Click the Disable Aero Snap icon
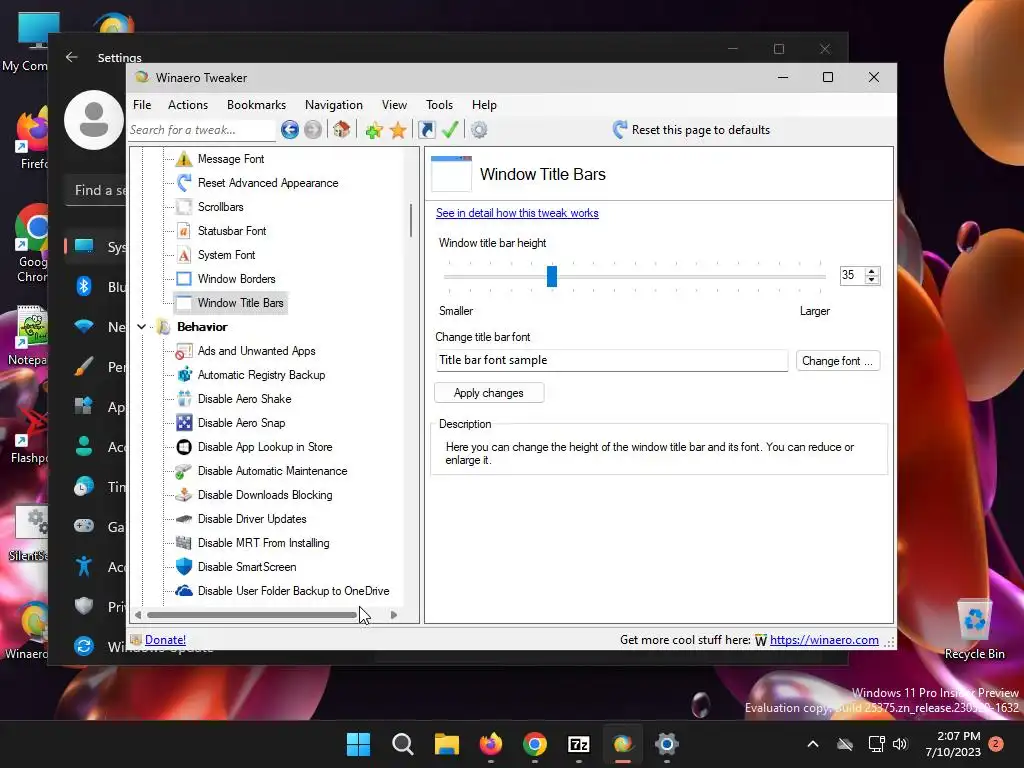Viewport: 1024px width, 768px height. tap(184, 423)
